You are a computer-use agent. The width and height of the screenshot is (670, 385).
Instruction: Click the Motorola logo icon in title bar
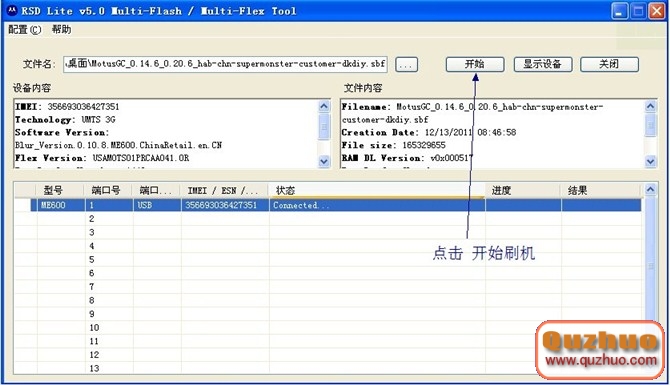(12, 11)
